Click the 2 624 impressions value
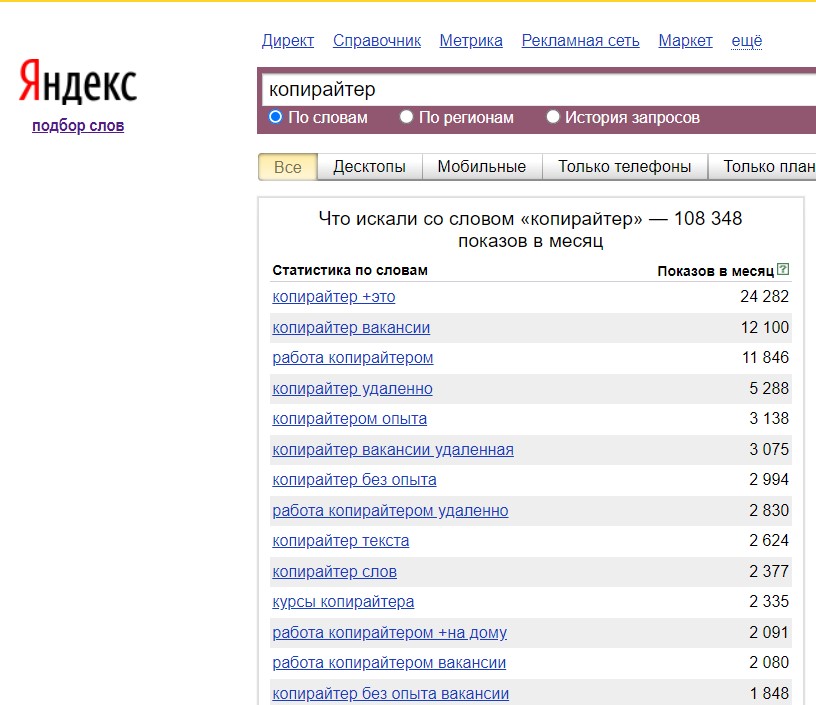The height and width of the screenshot is (705, 816). (x=769, y=541)
